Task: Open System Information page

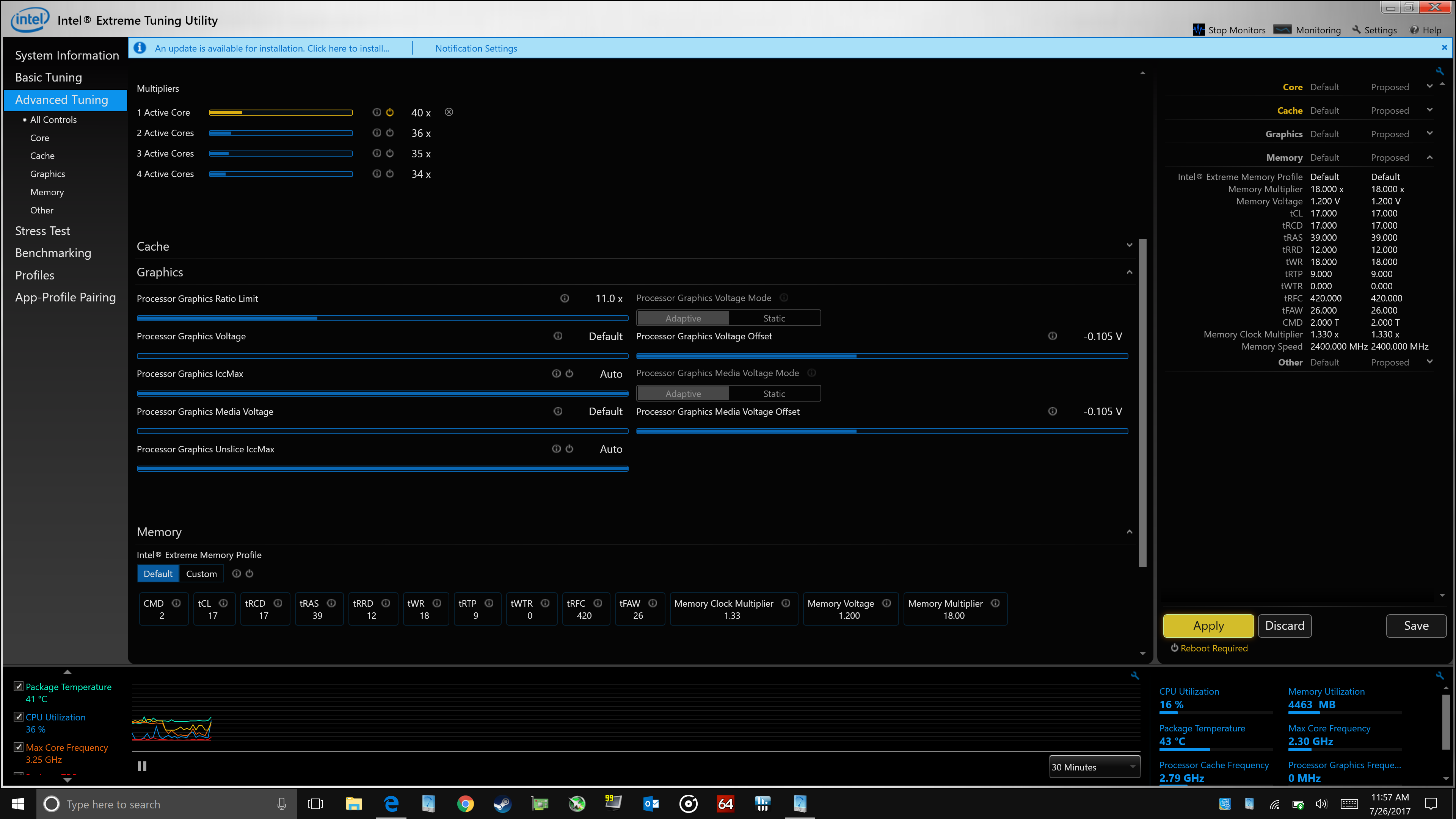Action: point(67,55)
